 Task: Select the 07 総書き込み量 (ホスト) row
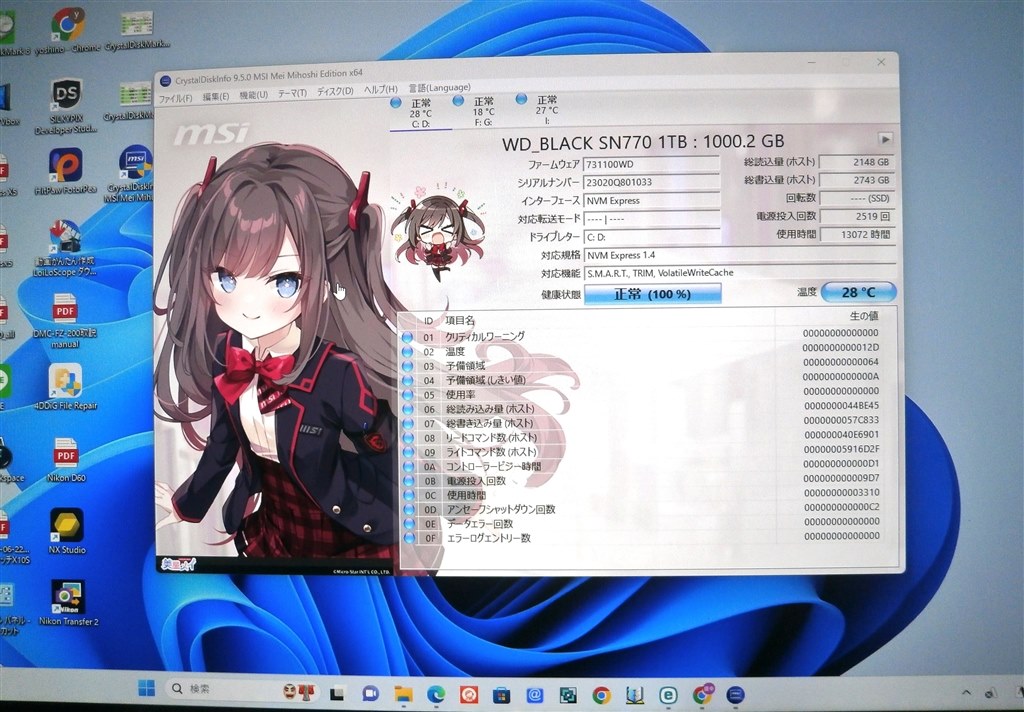tap(647, 423)
